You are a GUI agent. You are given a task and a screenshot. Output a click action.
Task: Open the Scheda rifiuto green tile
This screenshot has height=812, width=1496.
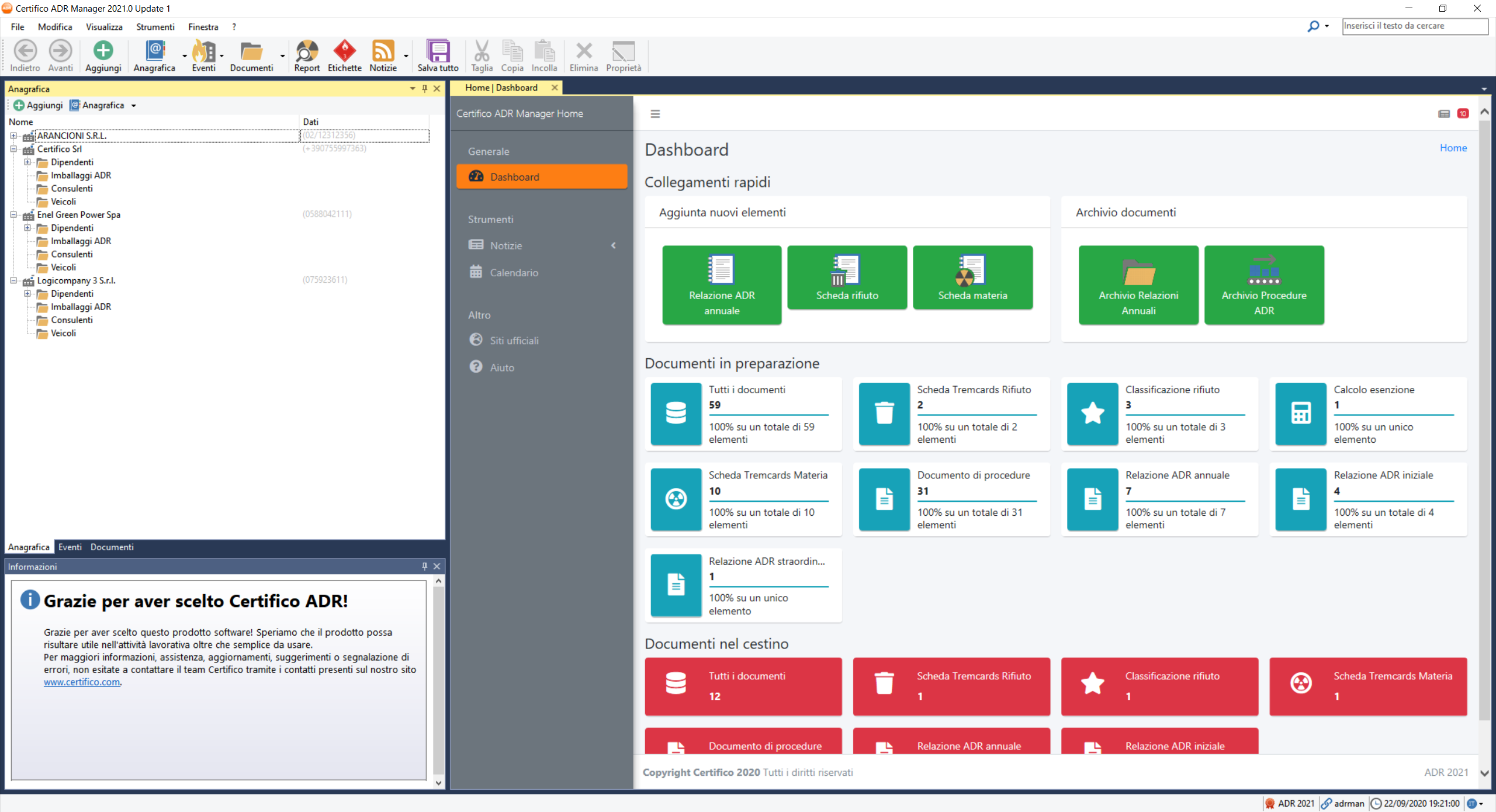847,277
